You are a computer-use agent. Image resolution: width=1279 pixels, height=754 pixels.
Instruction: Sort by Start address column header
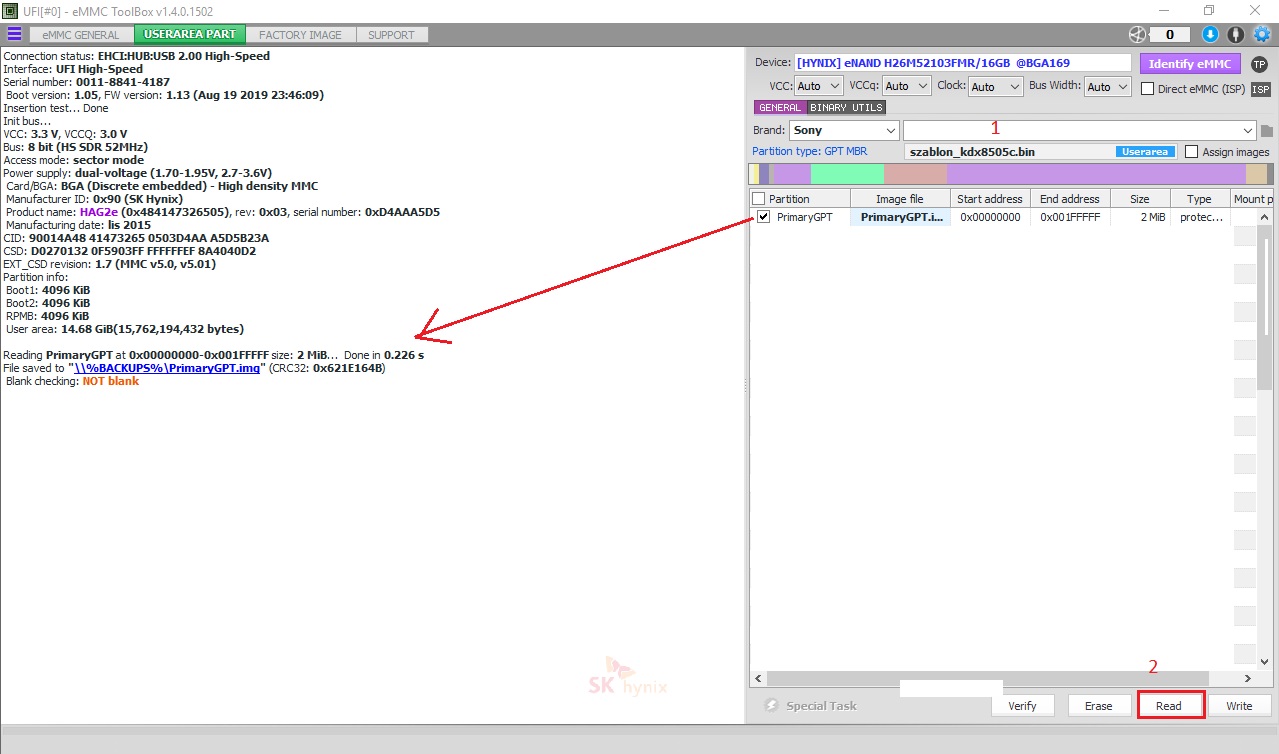pyautogui.click(x=990, y=199)
